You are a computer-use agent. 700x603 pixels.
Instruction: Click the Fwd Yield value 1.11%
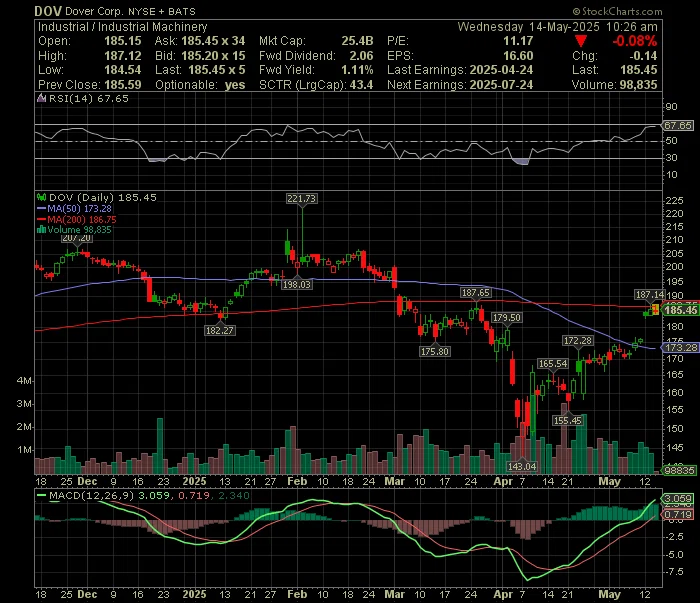(x=357, y=70)
